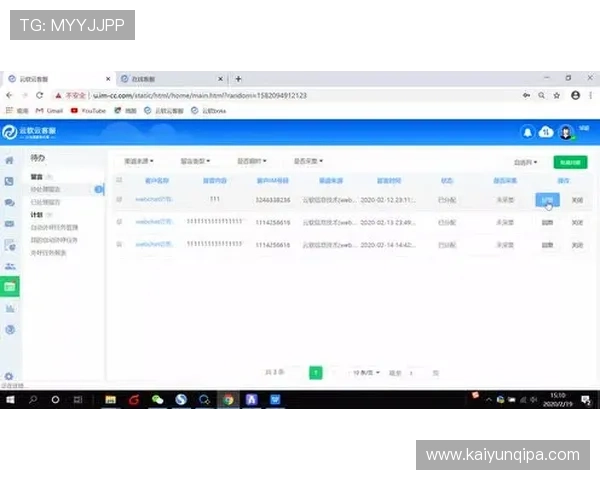This screenshot has width=600, height=480.
Task: Click the browser reload button
Action: (39, 95)
